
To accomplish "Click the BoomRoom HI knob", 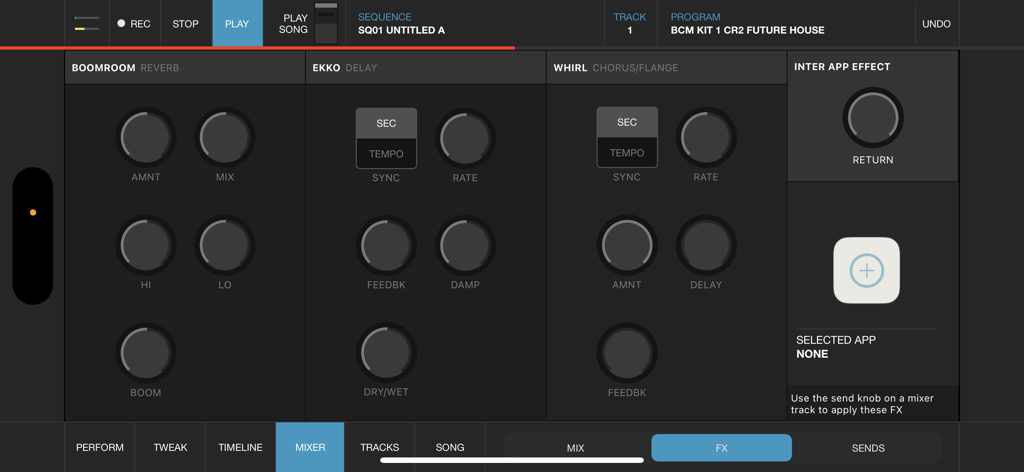I will tap(146, 245).
